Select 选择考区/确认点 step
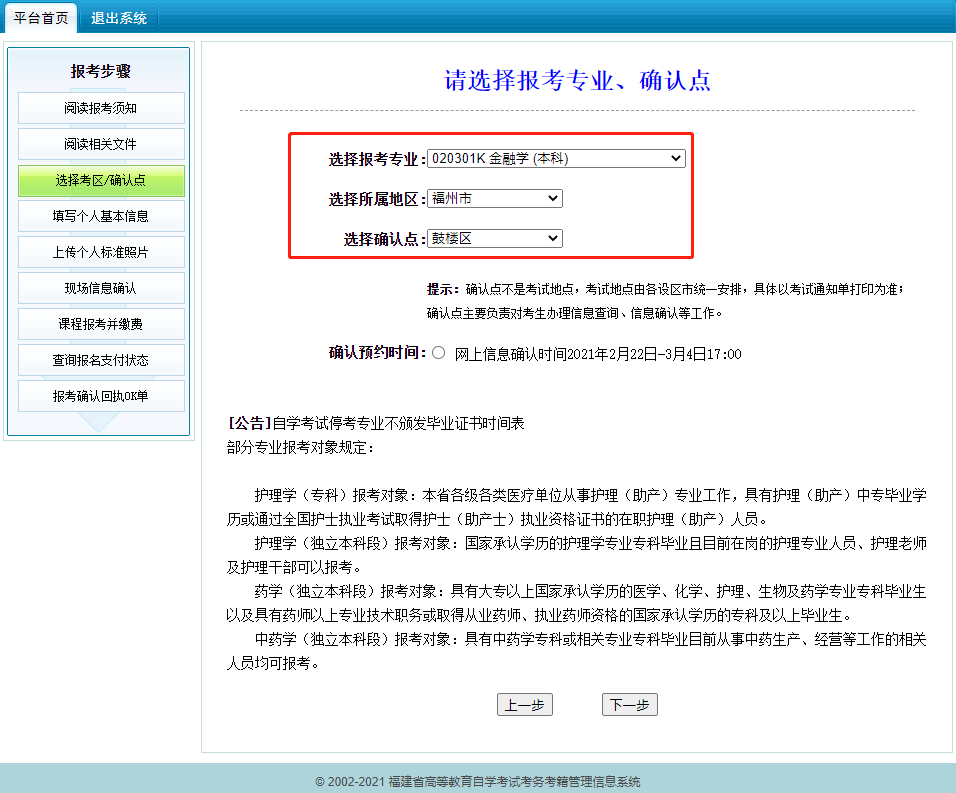Image resolution: width=956 pixels, height=793 pixels. (x=101, y=181)
